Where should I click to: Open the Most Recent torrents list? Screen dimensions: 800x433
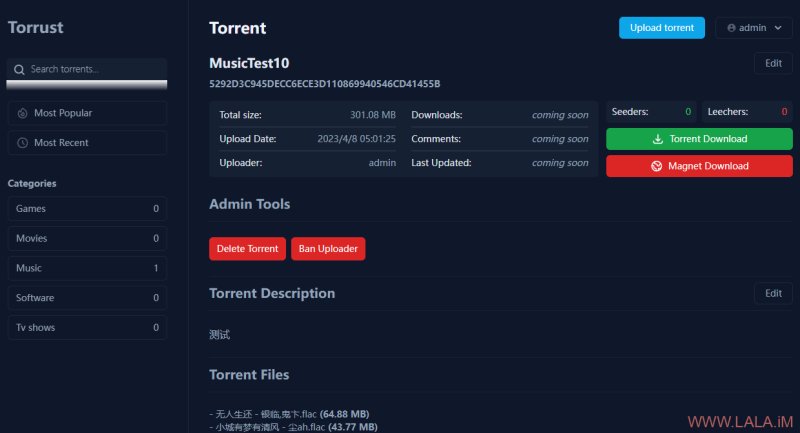[x=87, y=143]
